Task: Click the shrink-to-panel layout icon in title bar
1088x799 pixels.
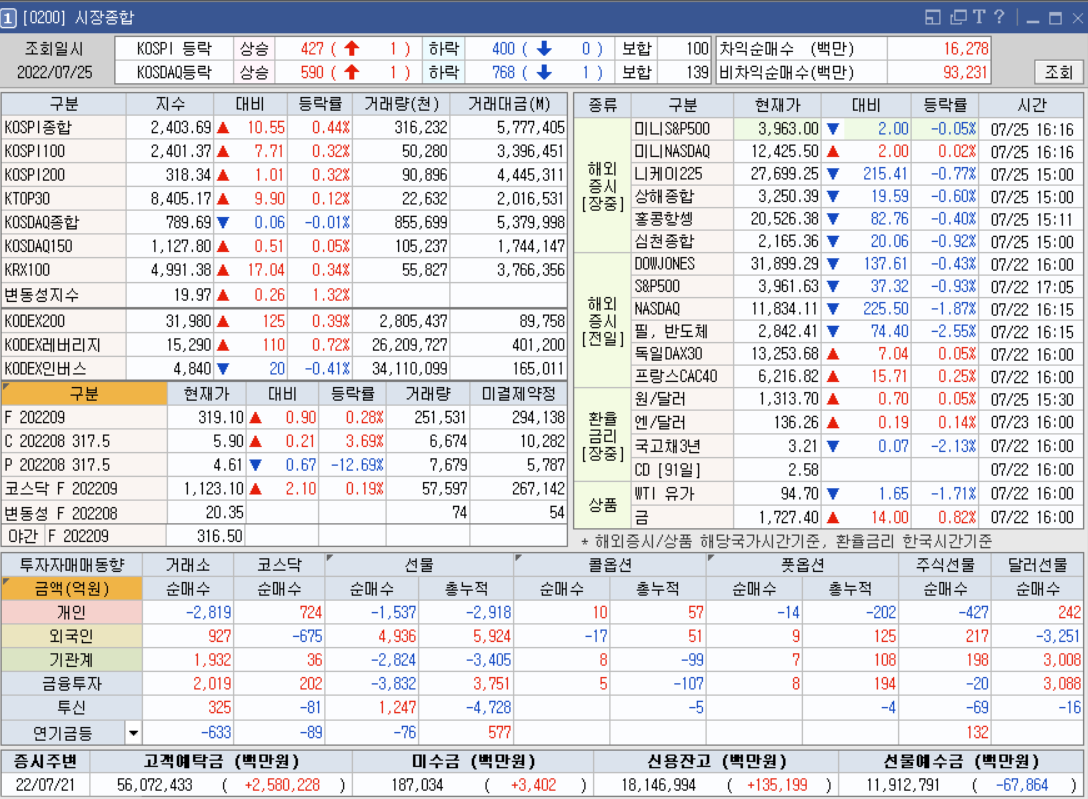Action: click(x=933, y=17)
